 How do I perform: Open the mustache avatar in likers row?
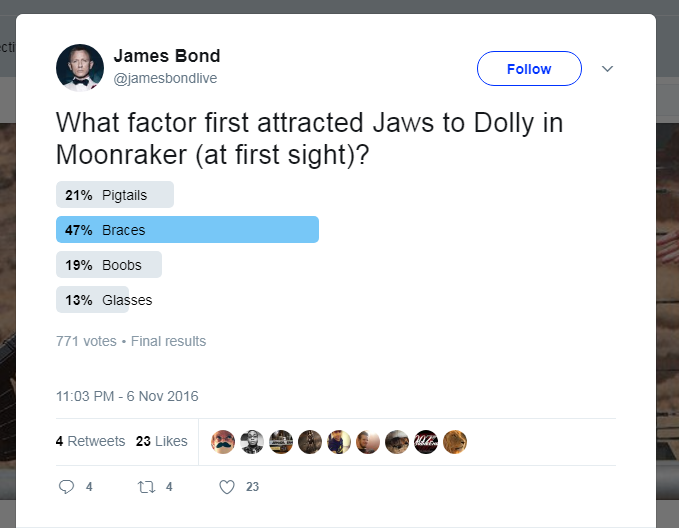pos(223,442)
